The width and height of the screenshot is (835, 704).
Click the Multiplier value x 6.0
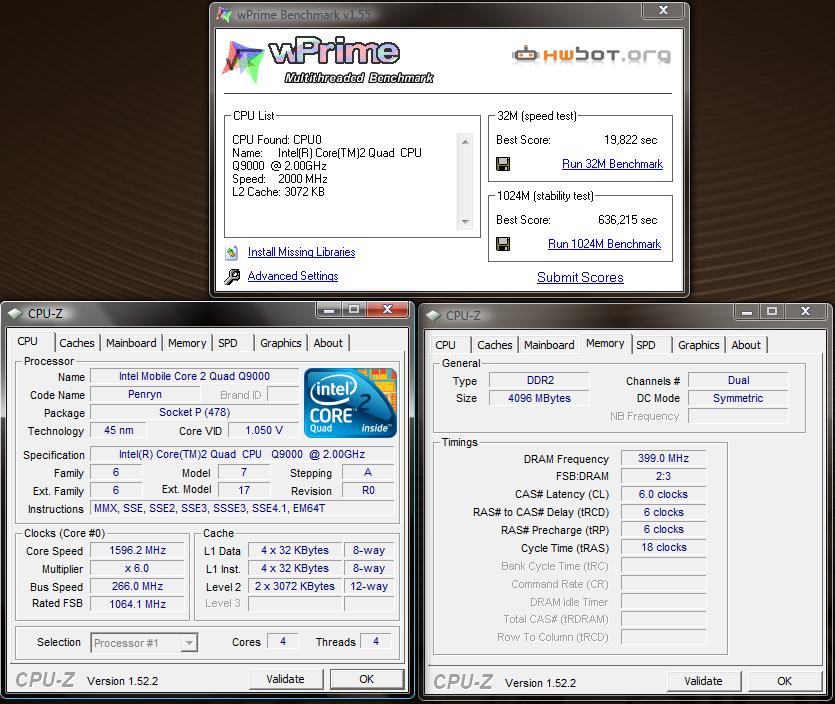pos(137,568)
